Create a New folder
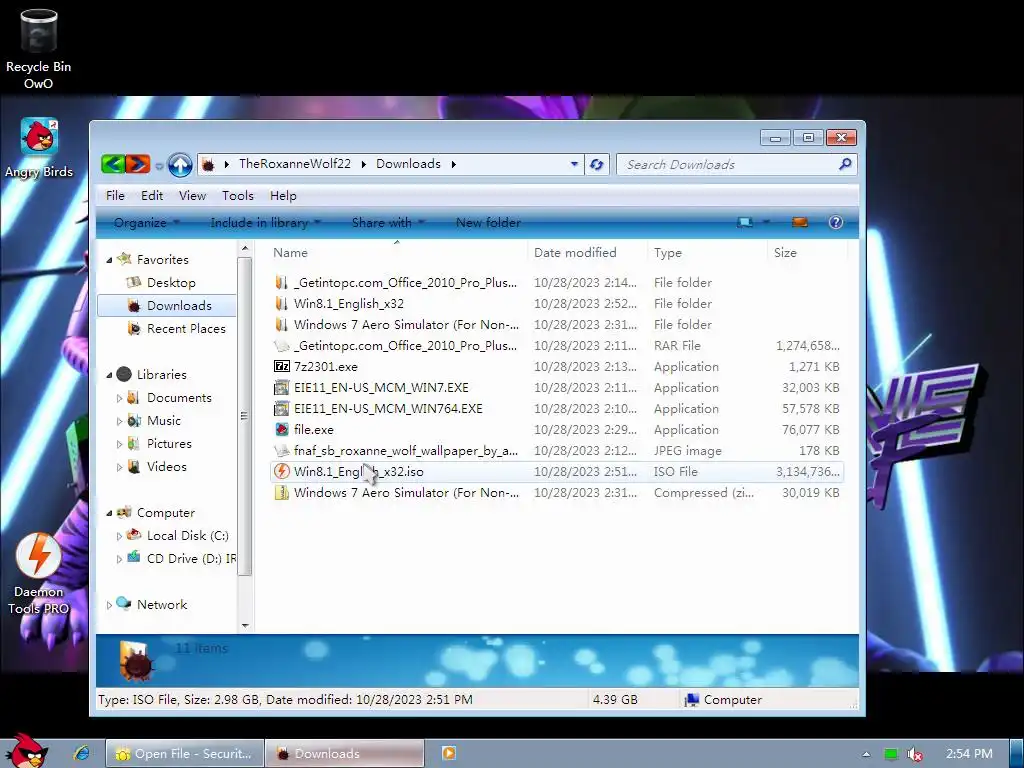The height and width of the screenshot is (768, 1024). [488, 223]
